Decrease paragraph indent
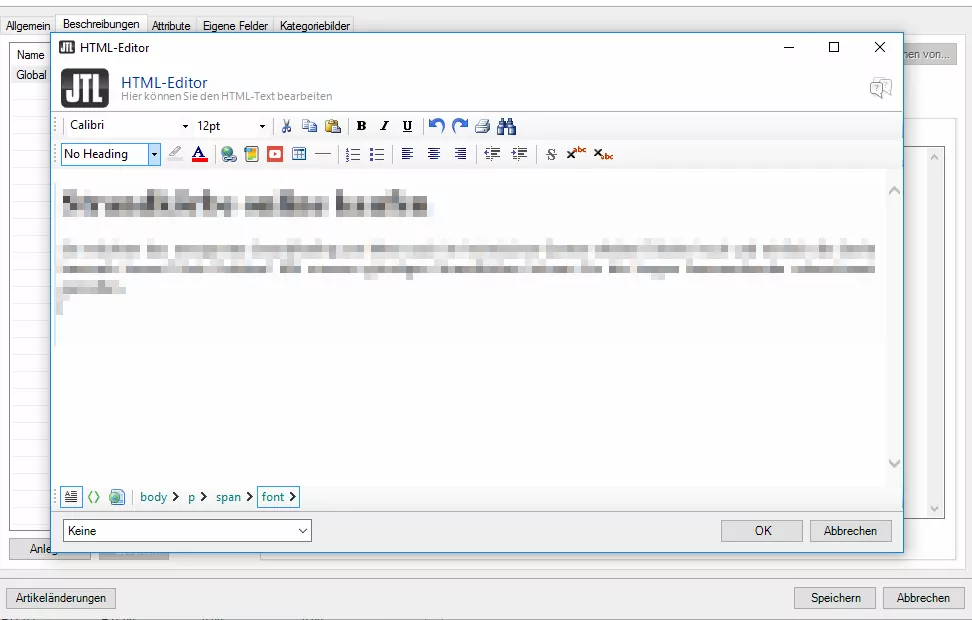972x620 pixels. [x=492, y=154]
